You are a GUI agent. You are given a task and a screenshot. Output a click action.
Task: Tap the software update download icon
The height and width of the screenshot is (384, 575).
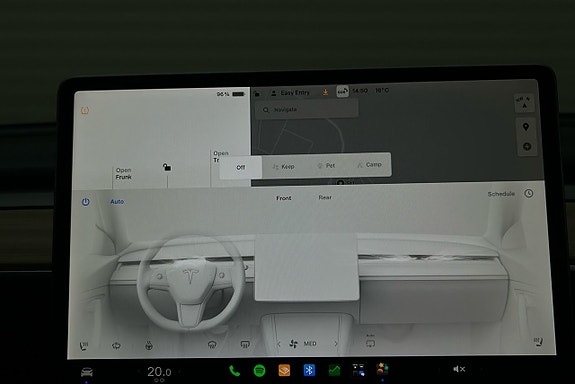[325, 92]
